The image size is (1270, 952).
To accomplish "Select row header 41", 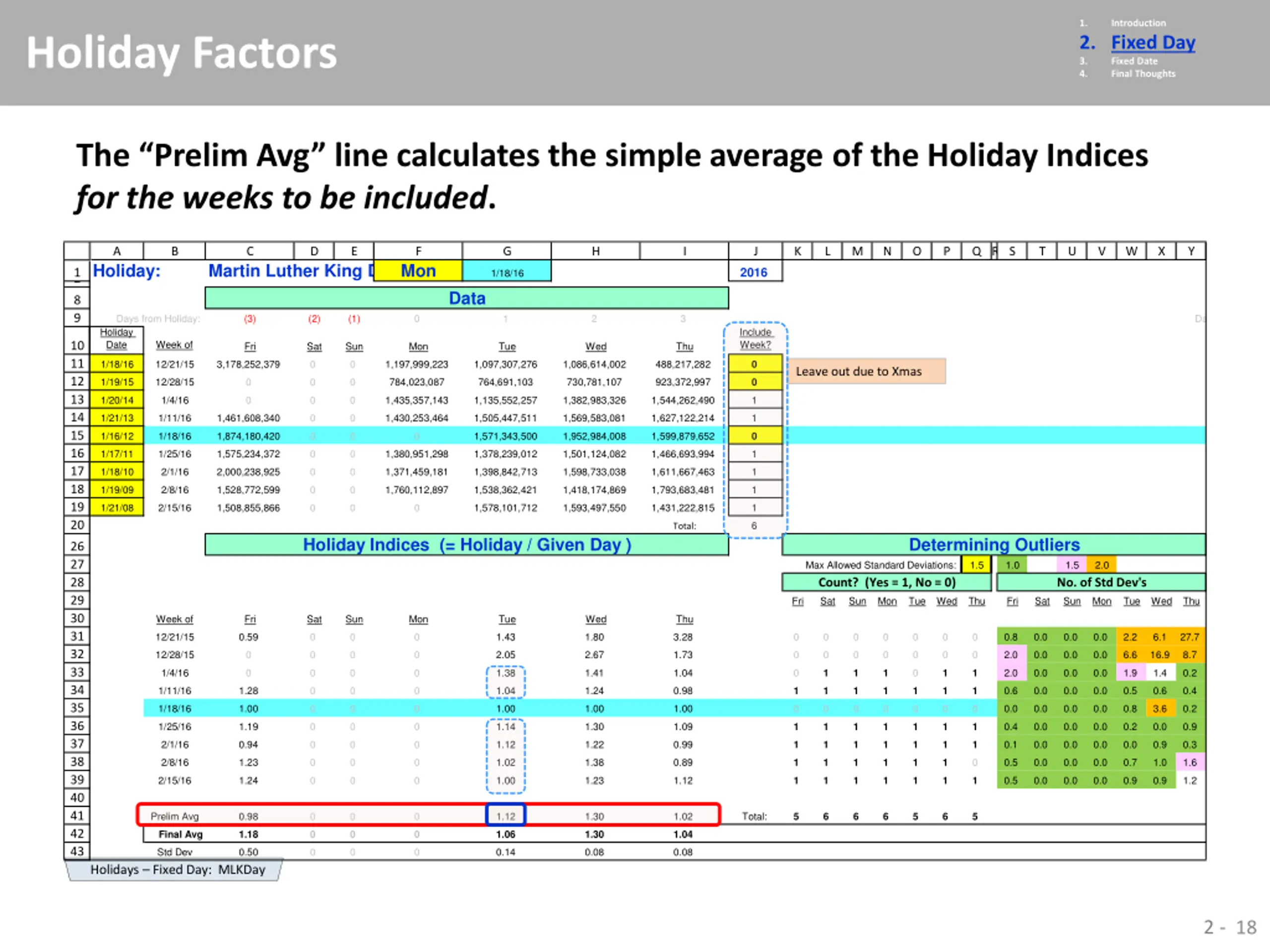I will coord(77,816).
